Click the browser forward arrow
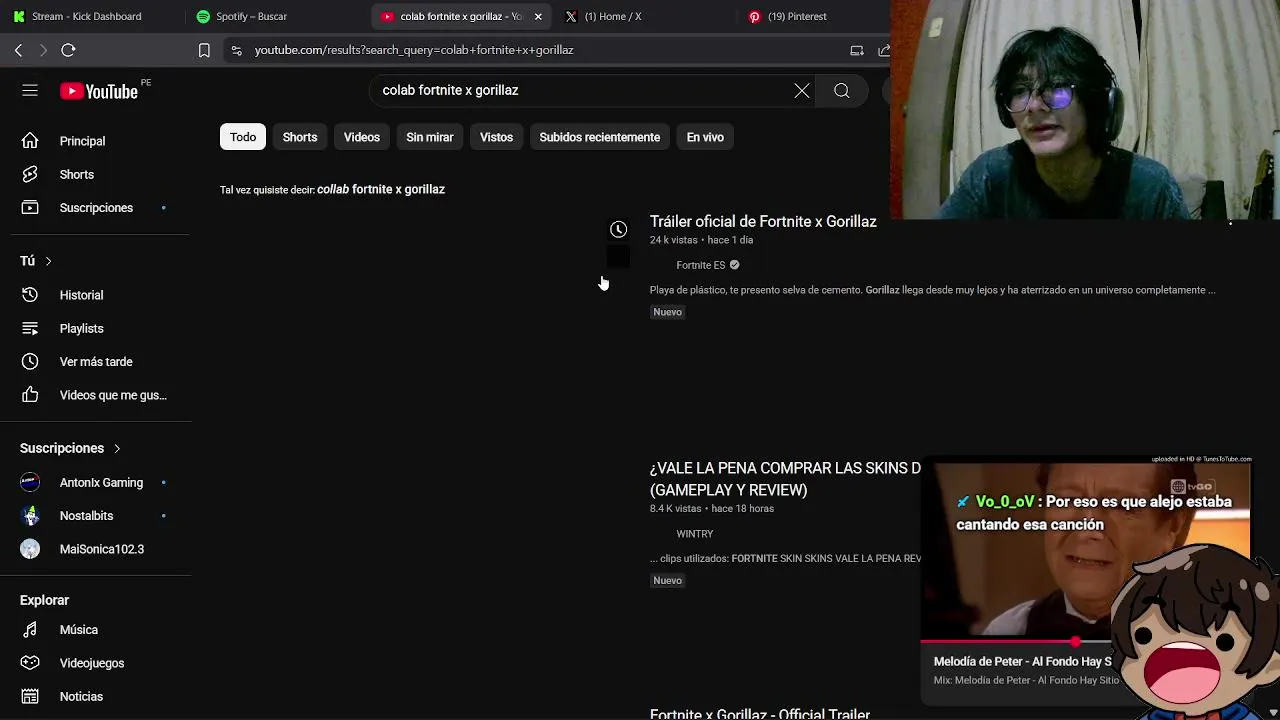Screen dimensions: 1280x720 (x=43, y=50)
